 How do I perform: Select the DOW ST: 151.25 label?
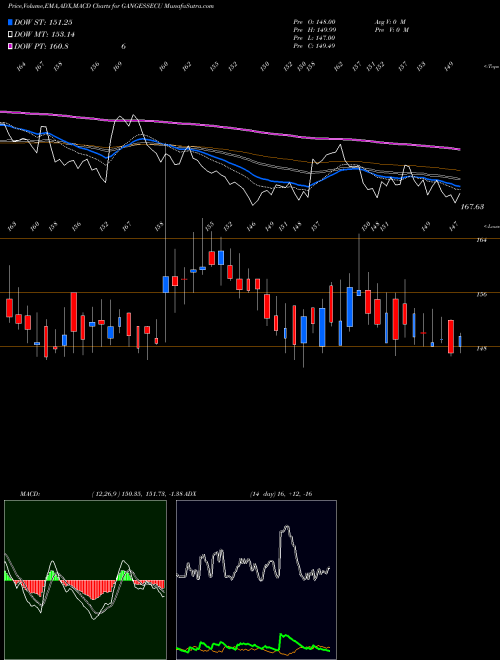pyautogui.click(x=43, y=22)
